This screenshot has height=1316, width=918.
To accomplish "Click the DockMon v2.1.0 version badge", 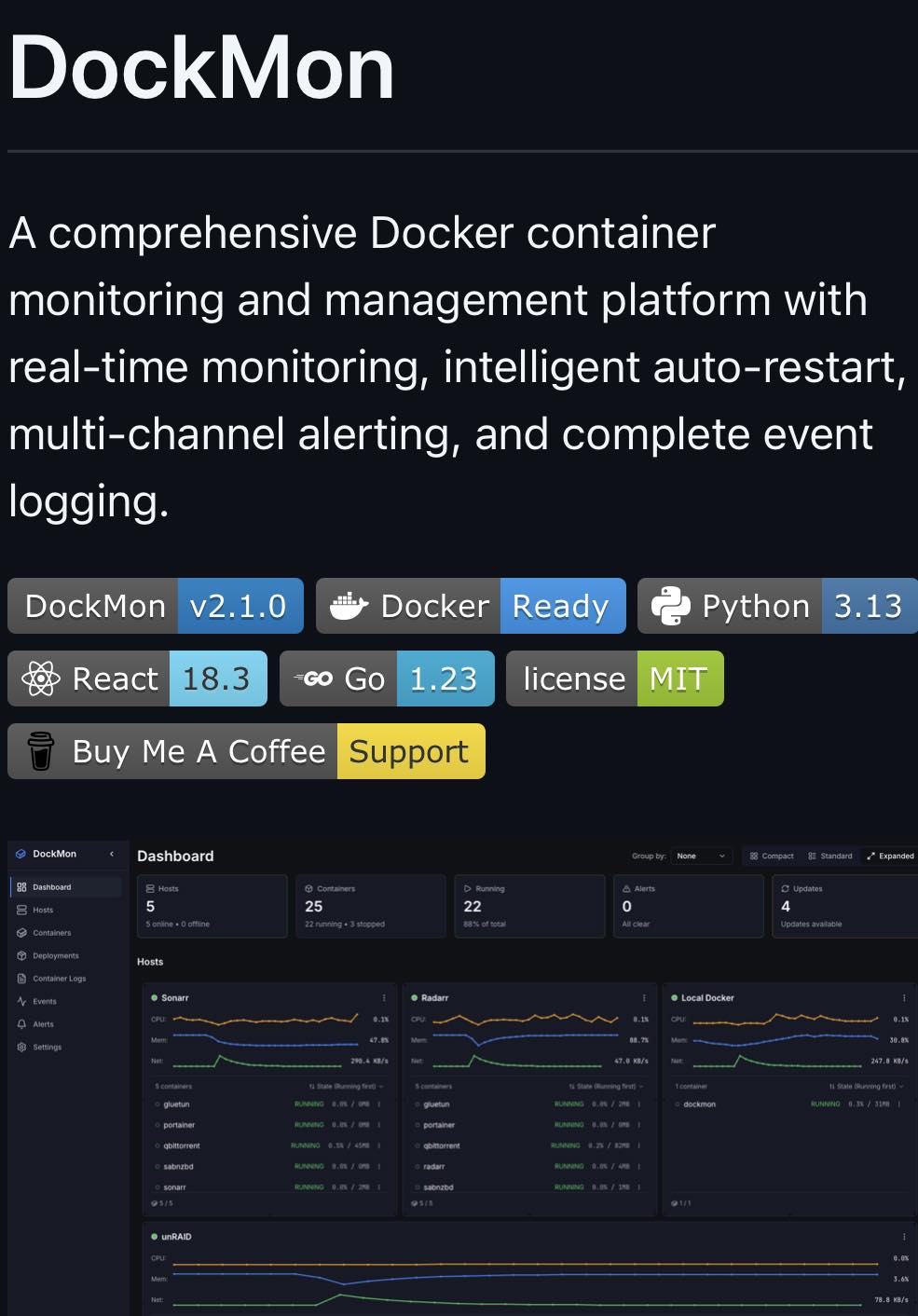I will (x=156, y=606).
